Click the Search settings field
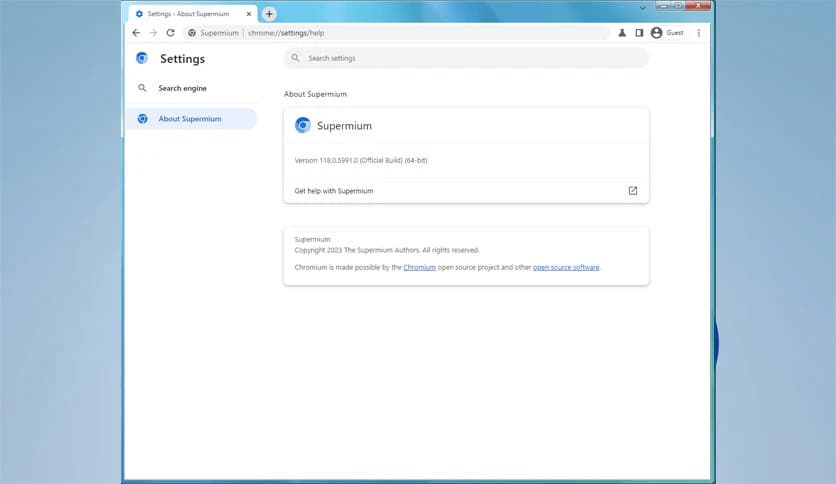This screenshot has width=836, height=484. [x=467, y=58]
